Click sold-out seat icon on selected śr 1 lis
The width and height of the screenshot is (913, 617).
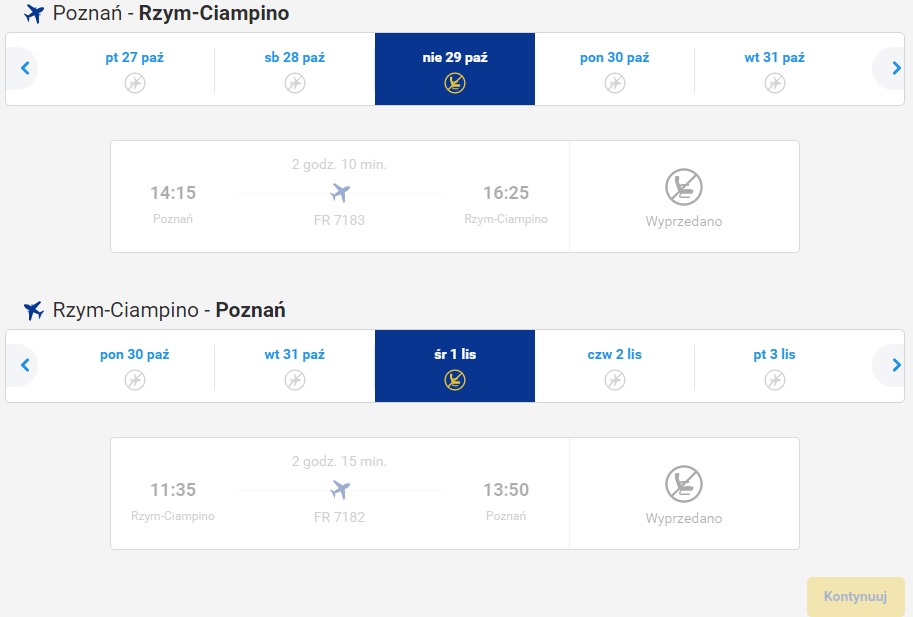[x=455, y=380]
